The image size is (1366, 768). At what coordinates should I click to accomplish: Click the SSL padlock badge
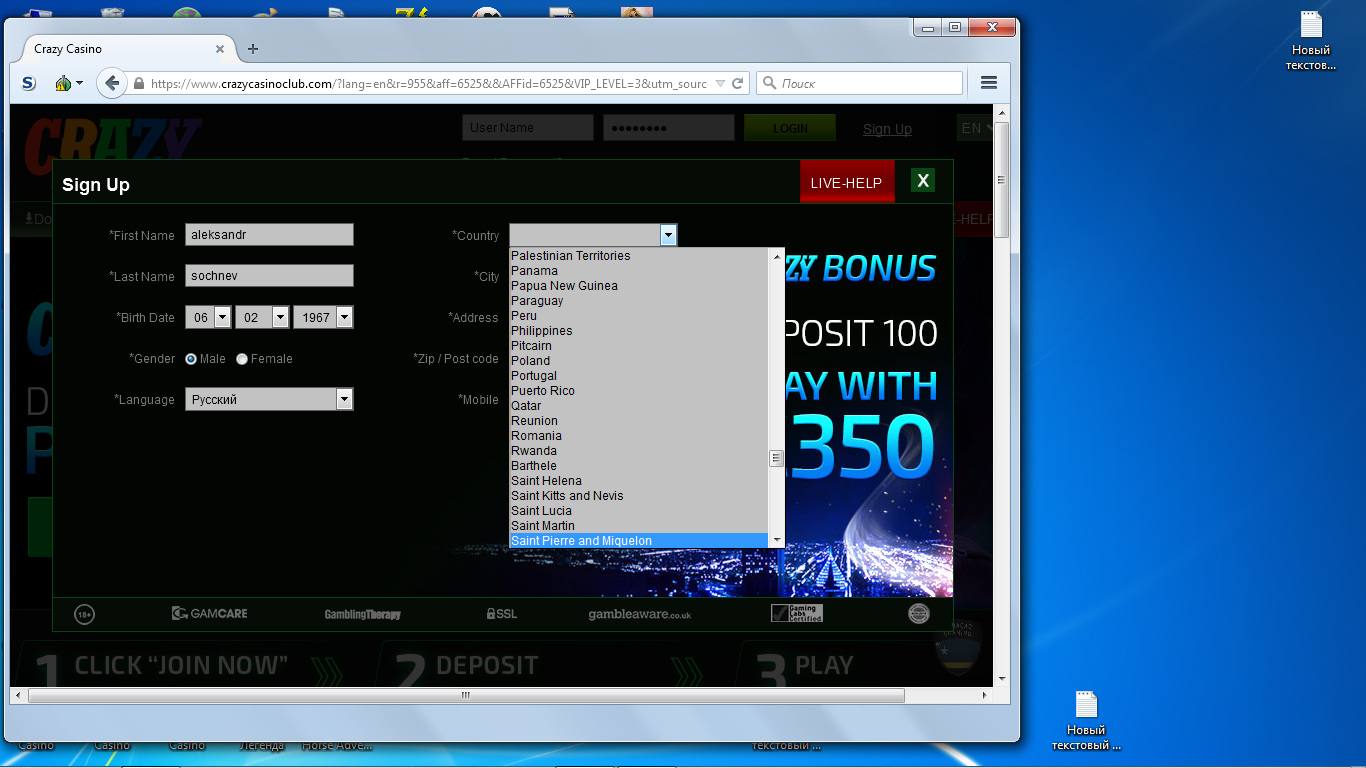point(502,613)
